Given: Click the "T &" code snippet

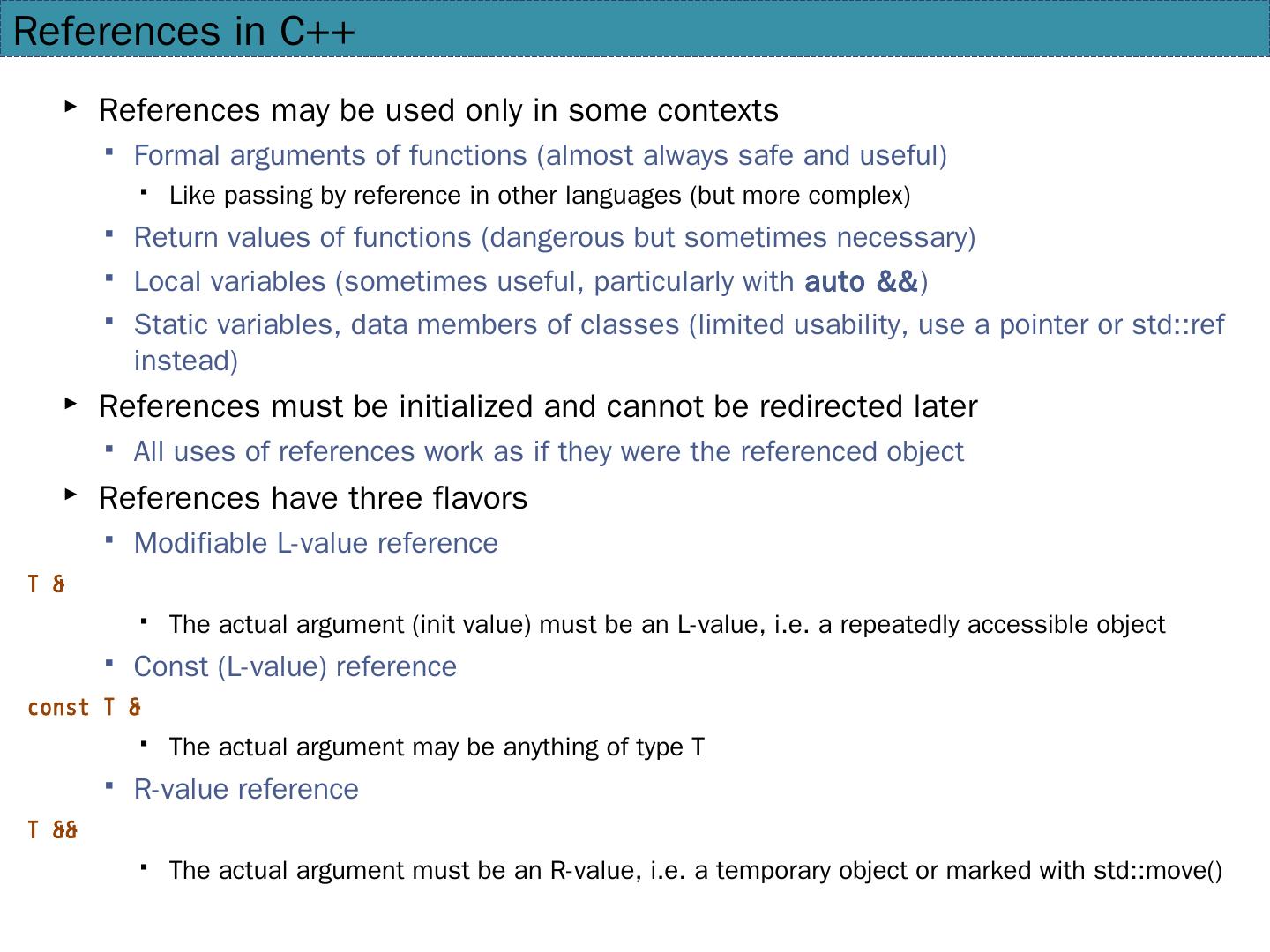Looking at the screenshot, I should click(47, 584).
